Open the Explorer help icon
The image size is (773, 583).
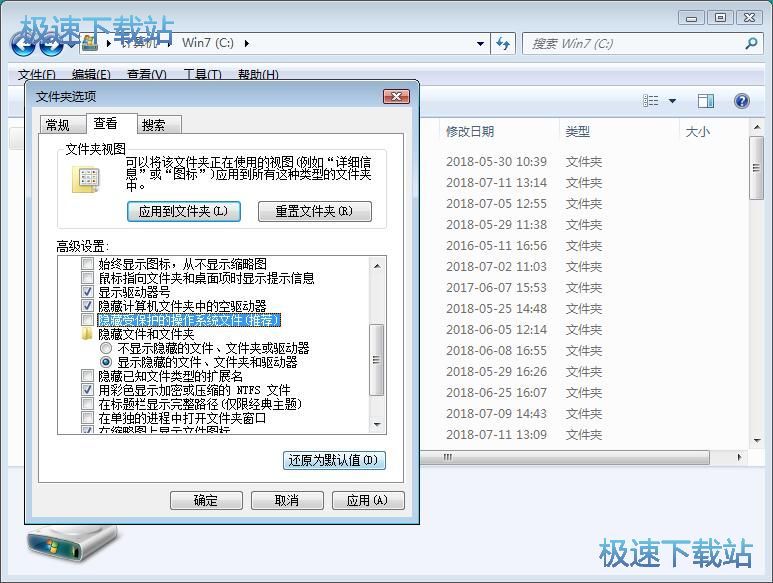(741, 101)
